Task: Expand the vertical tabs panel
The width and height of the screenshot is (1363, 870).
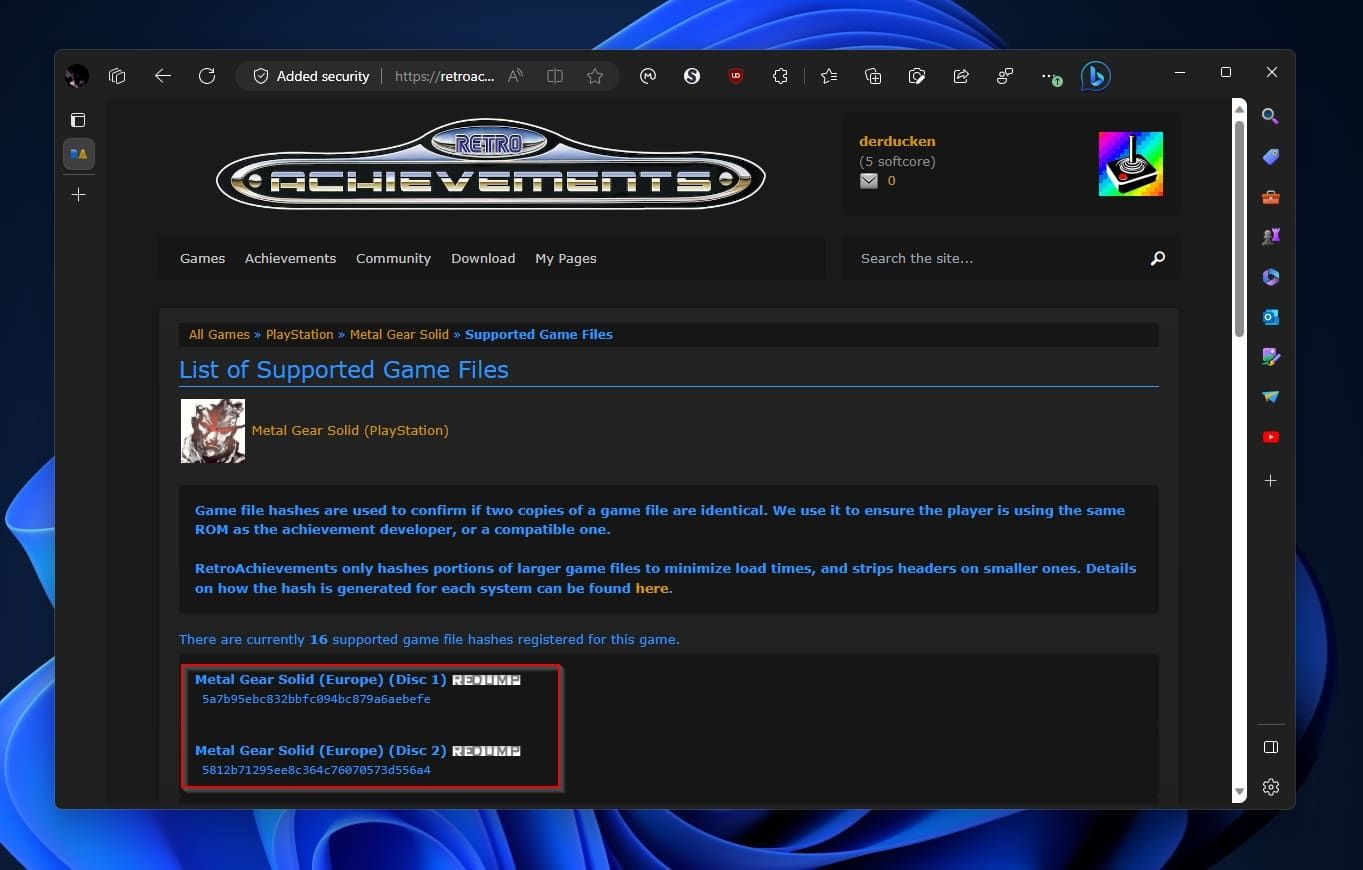Action: tap(77, 120)
